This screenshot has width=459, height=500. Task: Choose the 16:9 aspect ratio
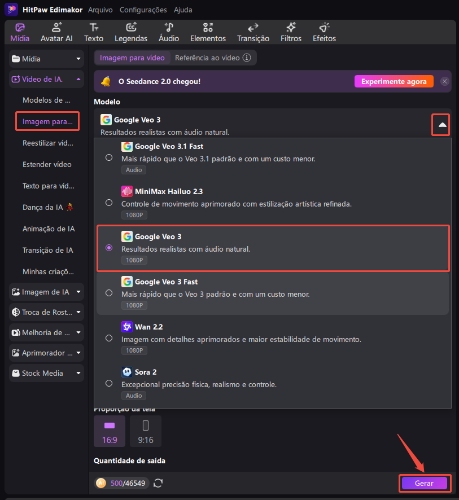click(x=110, y=431)
